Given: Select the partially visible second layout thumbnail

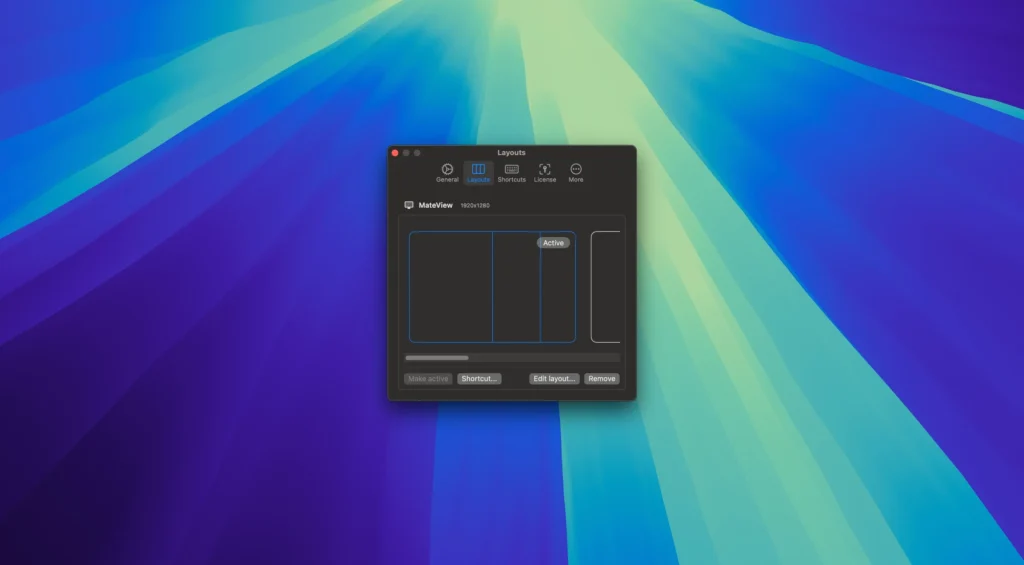Looking at the screenshot, I should click(605, 287).
